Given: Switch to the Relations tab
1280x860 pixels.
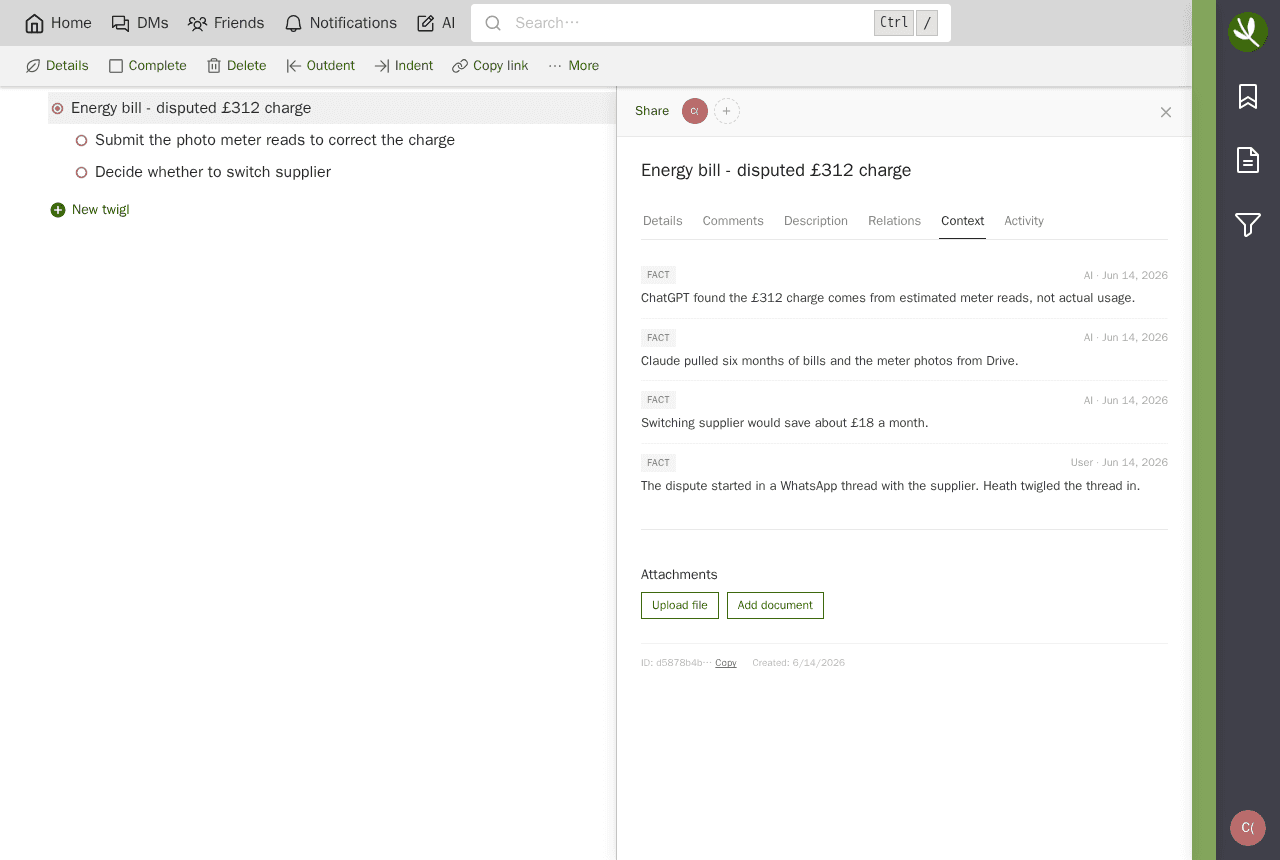Looking at the screenshot, I should [894, 221].
